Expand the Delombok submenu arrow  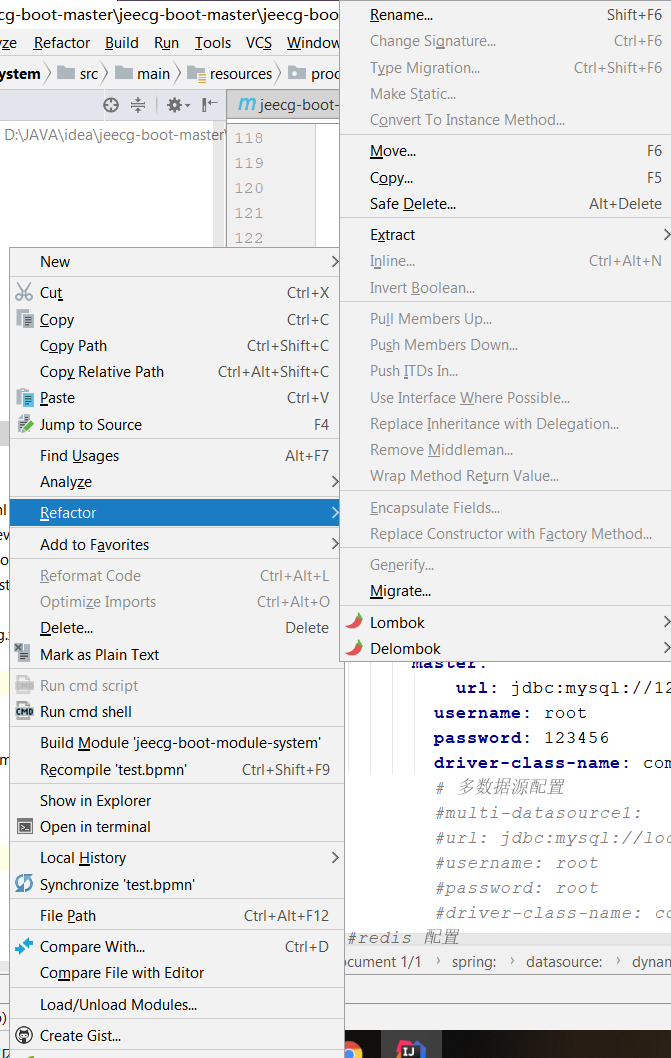click(666, 648)
